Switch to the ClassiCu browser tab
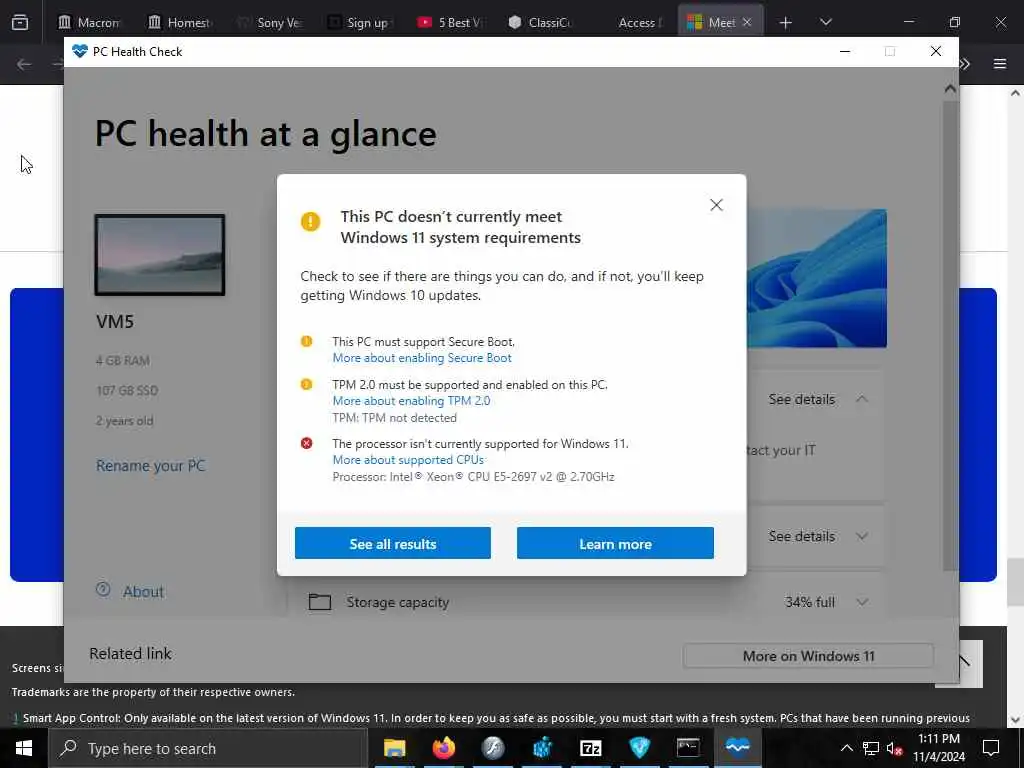Viewport: 1024px width, 768px height. coord(539,22)
